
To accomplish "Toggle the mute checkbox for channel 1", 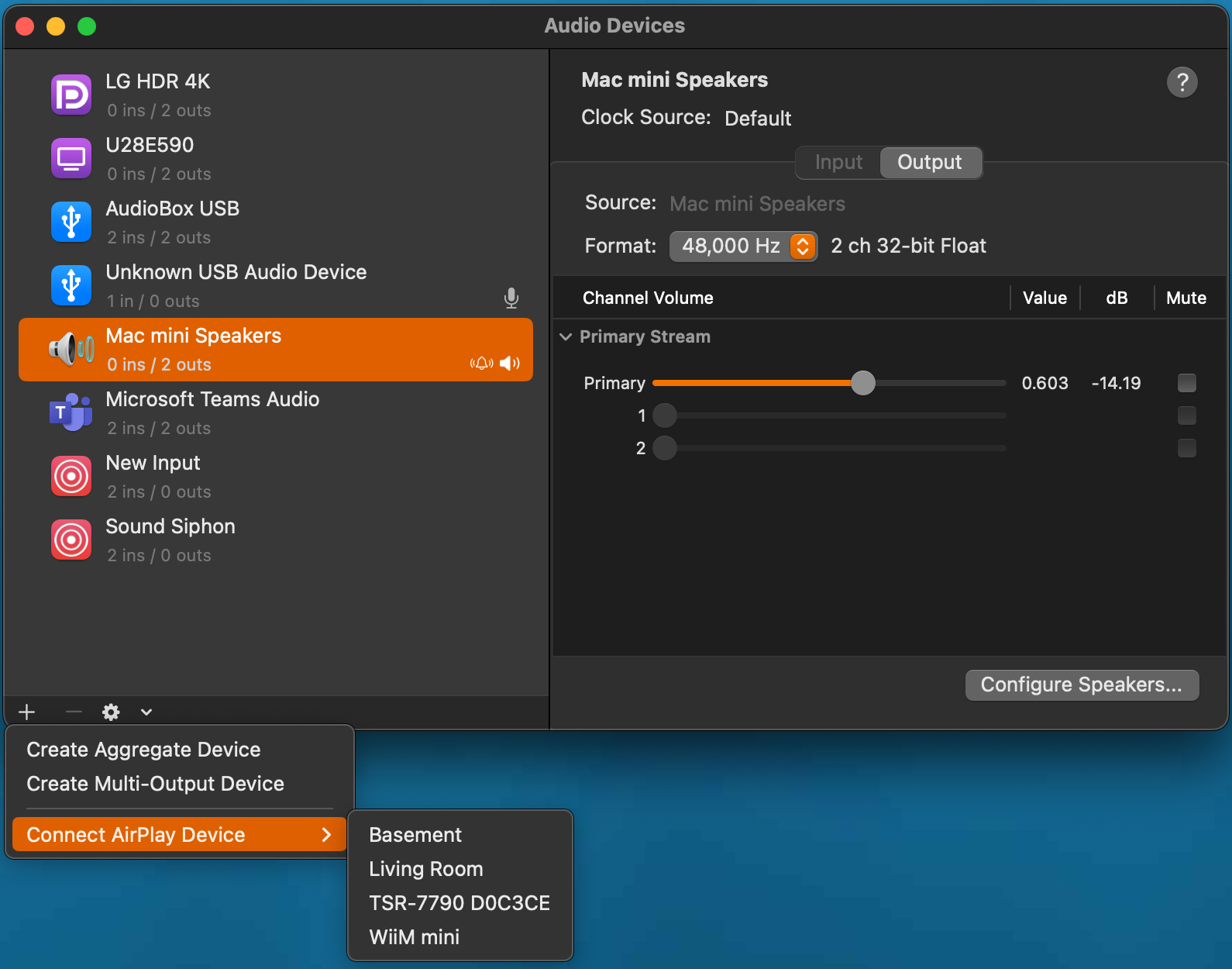I will coord(1186,416).
